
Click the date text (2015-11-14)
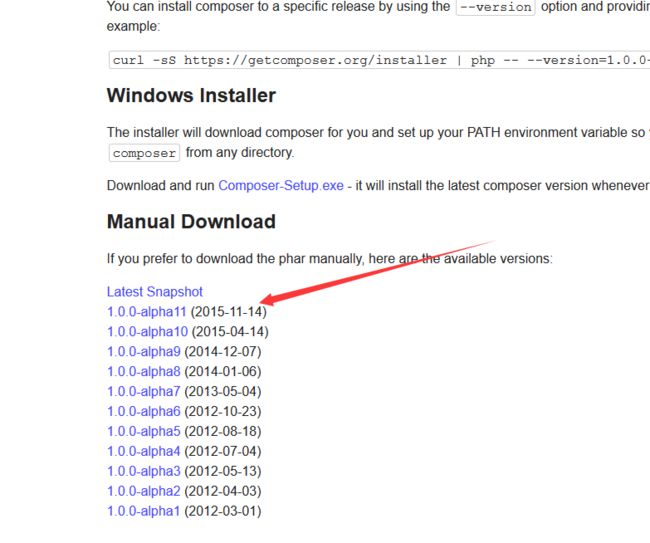click(x=228, y=312)
